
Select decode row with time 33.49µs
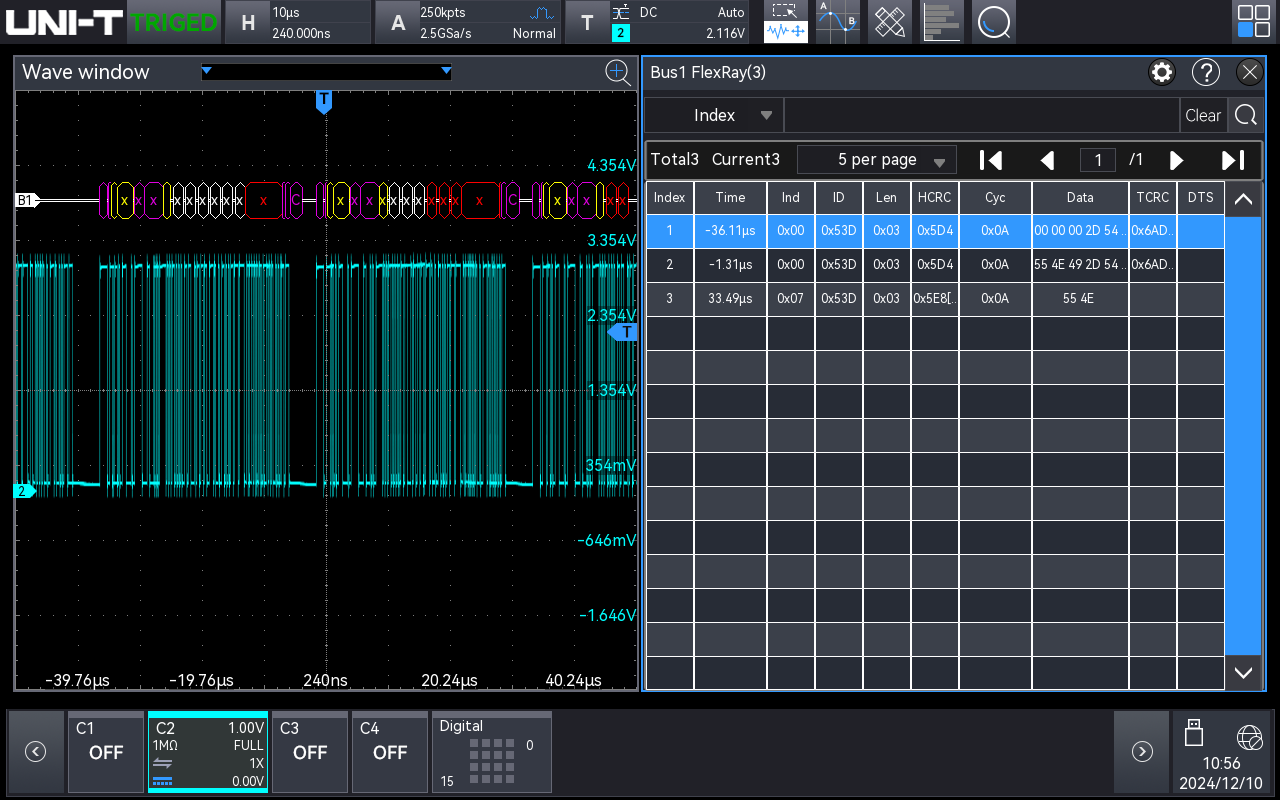[x=935, y=299]
